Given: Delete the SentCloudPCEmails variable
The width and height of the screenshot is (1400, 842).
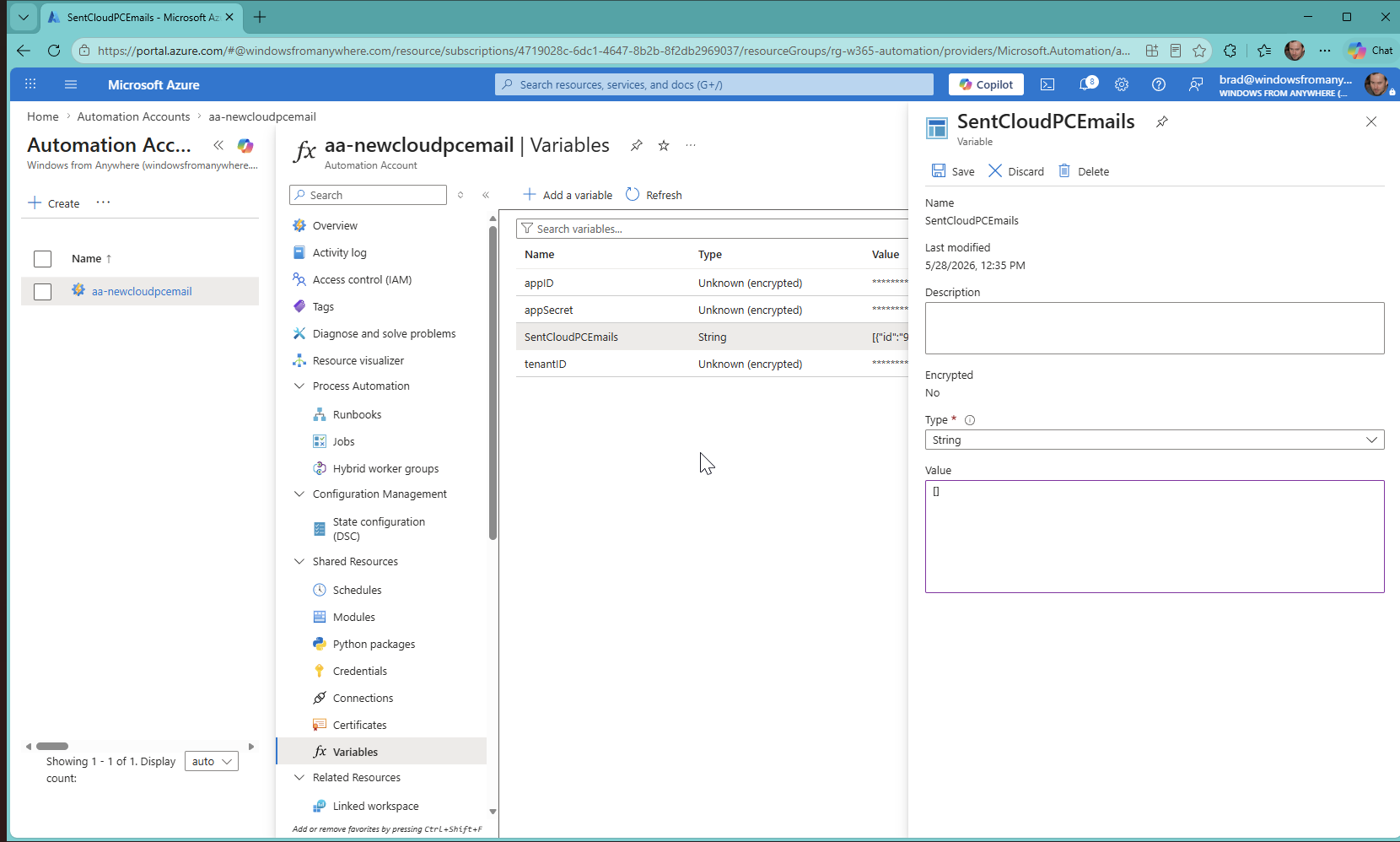Looking at the screenshot, I should point(1084,171).
